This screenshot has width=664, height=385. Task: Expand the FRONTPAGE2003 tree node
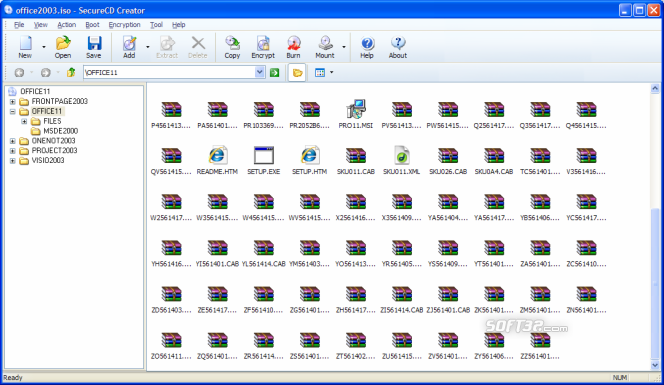tap(13, 102)
